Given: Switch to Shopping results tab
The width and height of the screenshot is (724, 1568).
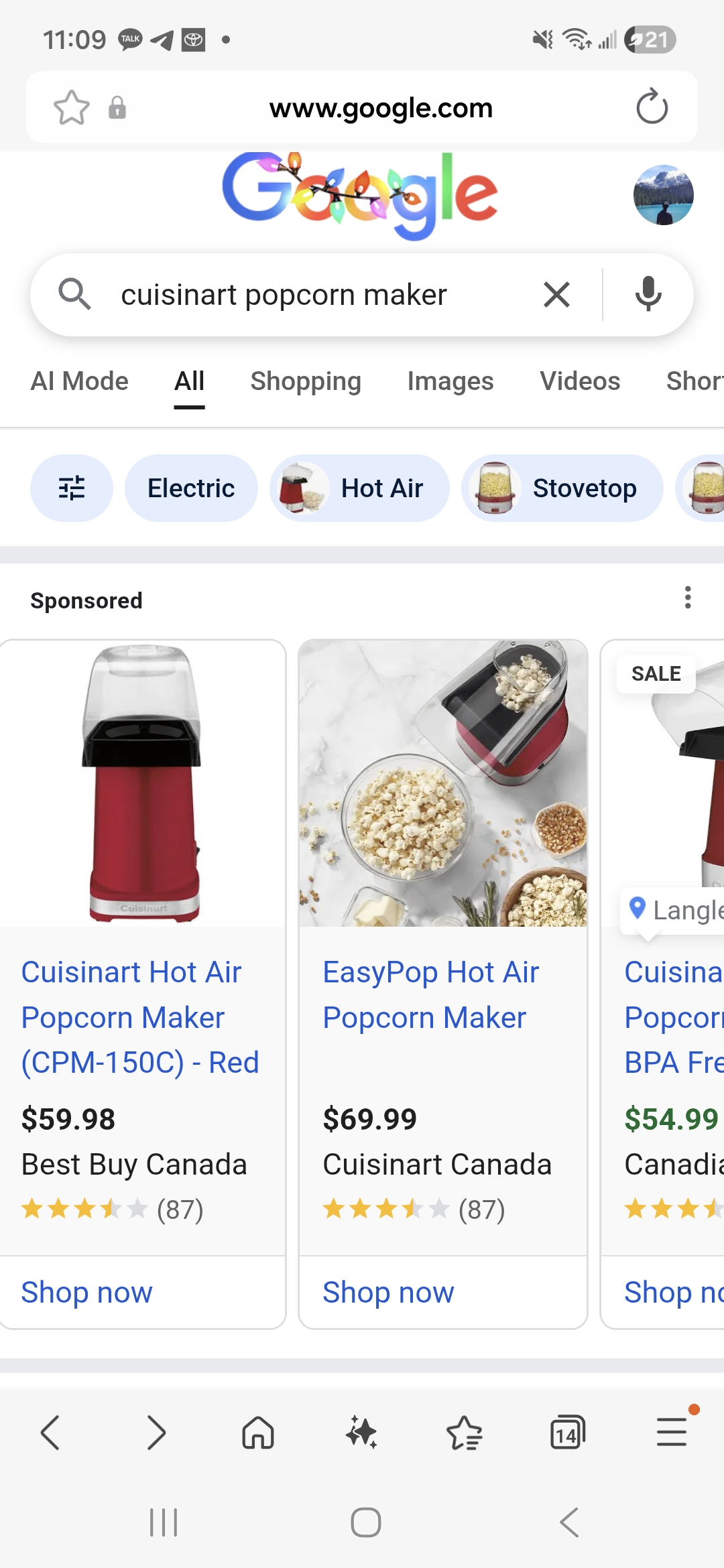Looking at the screenshot, I should click(306, 381).
